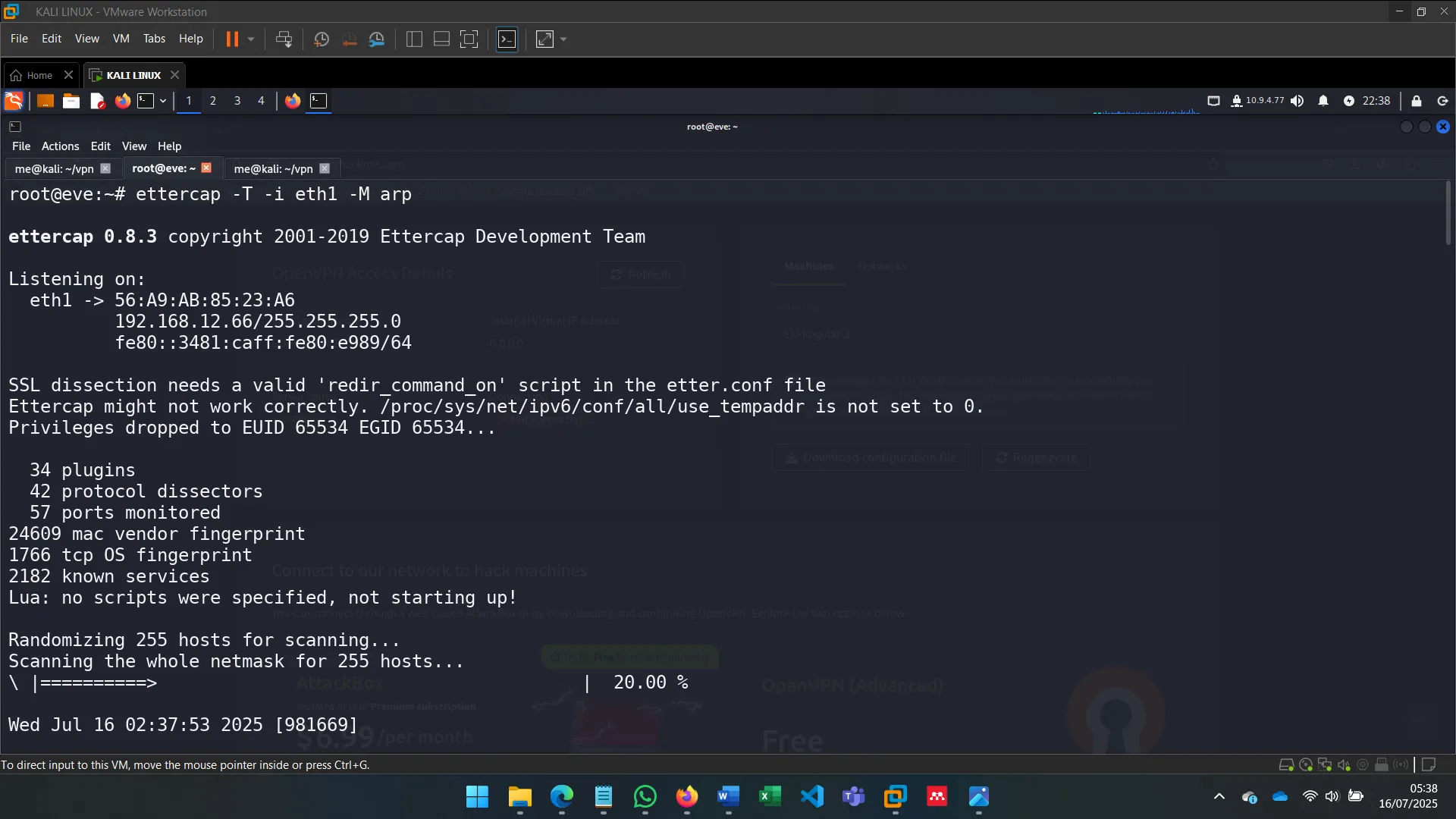Image resolution: width=1456 pixels, height=819 pixels.
Task: Launch the text editor from Kali panel
Action: click(x=97, y=101)
